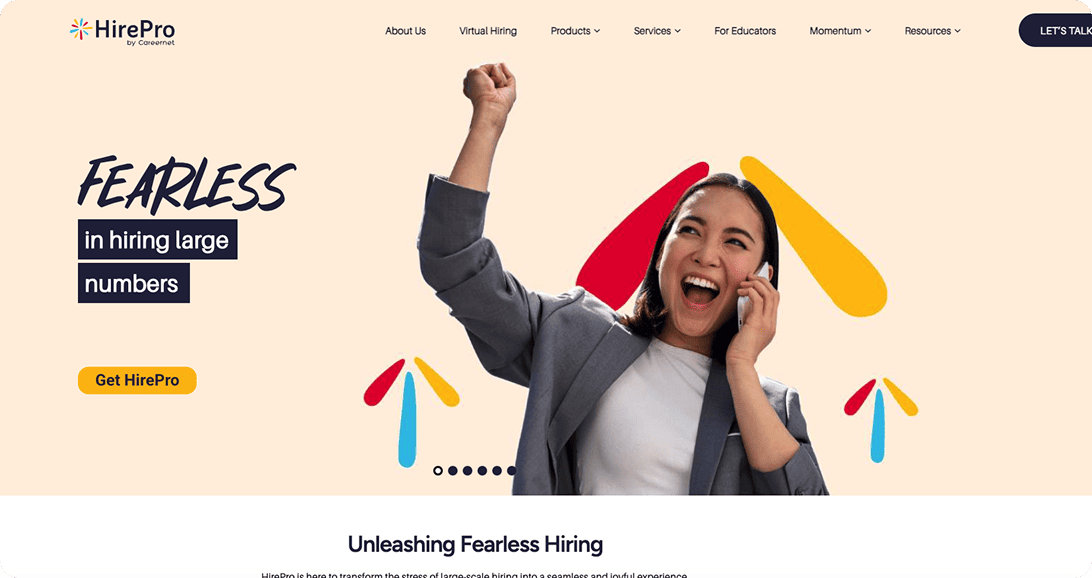
Task: Open the For Educators page
Action: (x=744, y=31)
